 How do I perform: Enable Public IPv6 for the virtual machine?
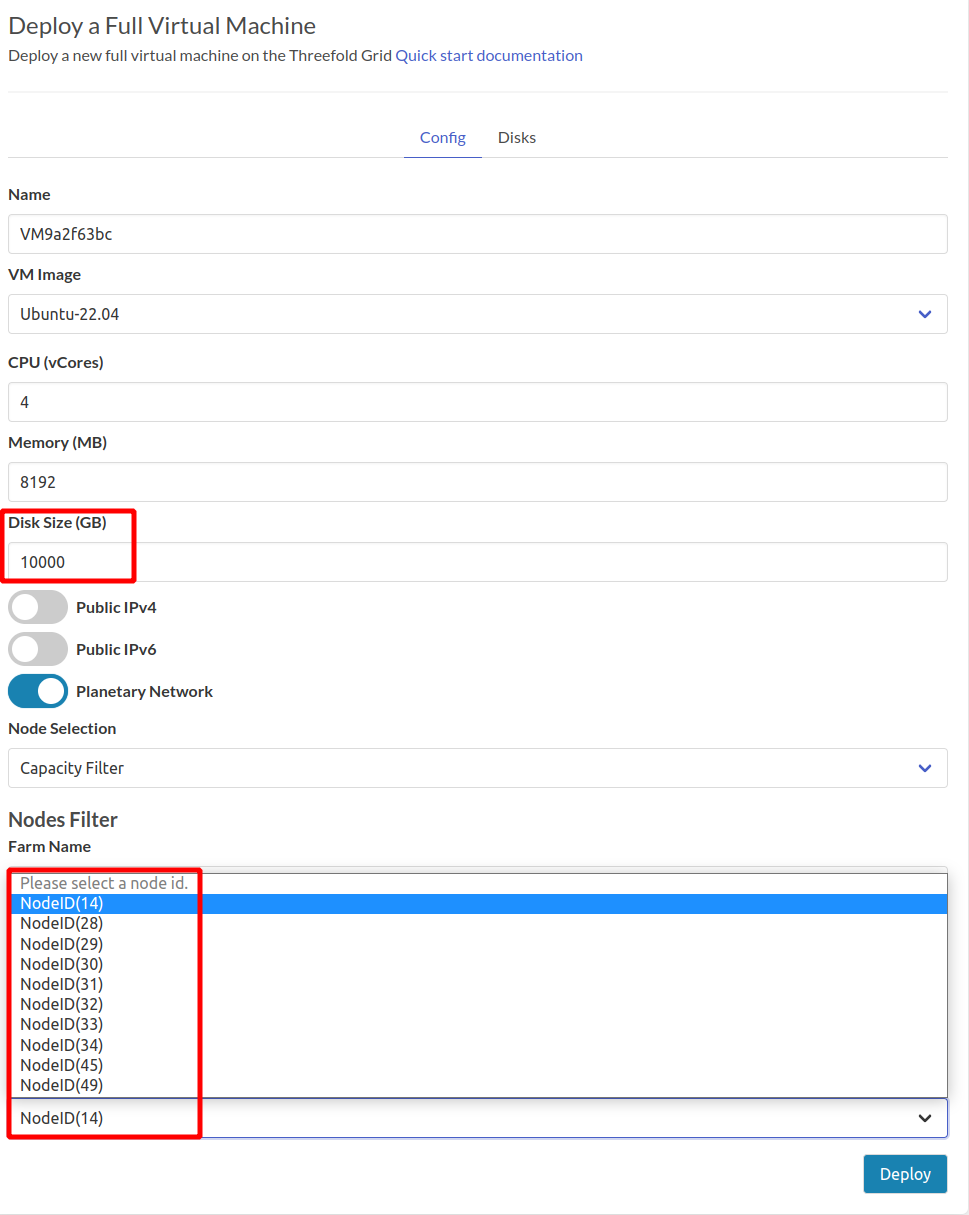(37, 649)
